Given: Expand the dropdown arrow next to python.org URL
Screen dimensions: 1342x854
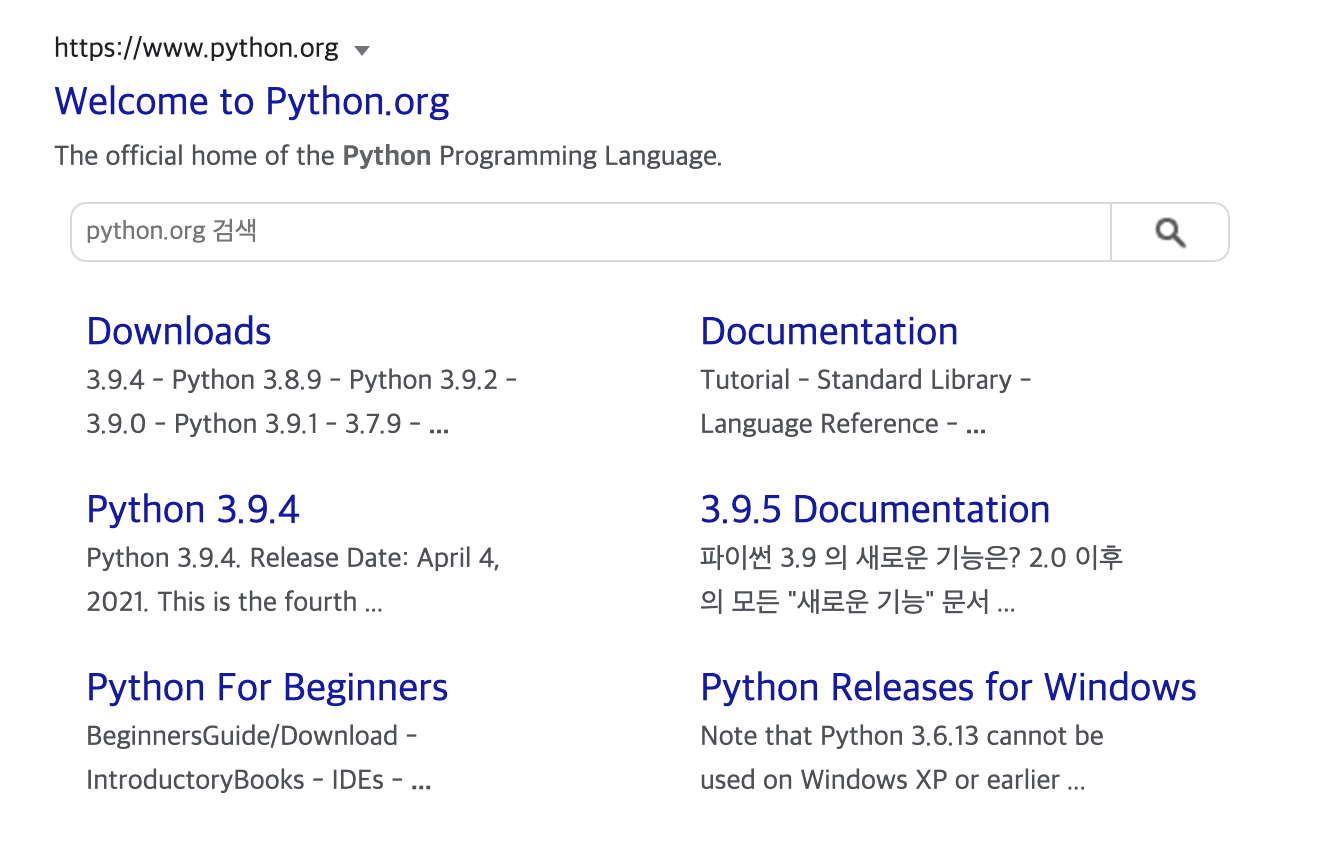Looking at the screenshot, I should 362,50.
